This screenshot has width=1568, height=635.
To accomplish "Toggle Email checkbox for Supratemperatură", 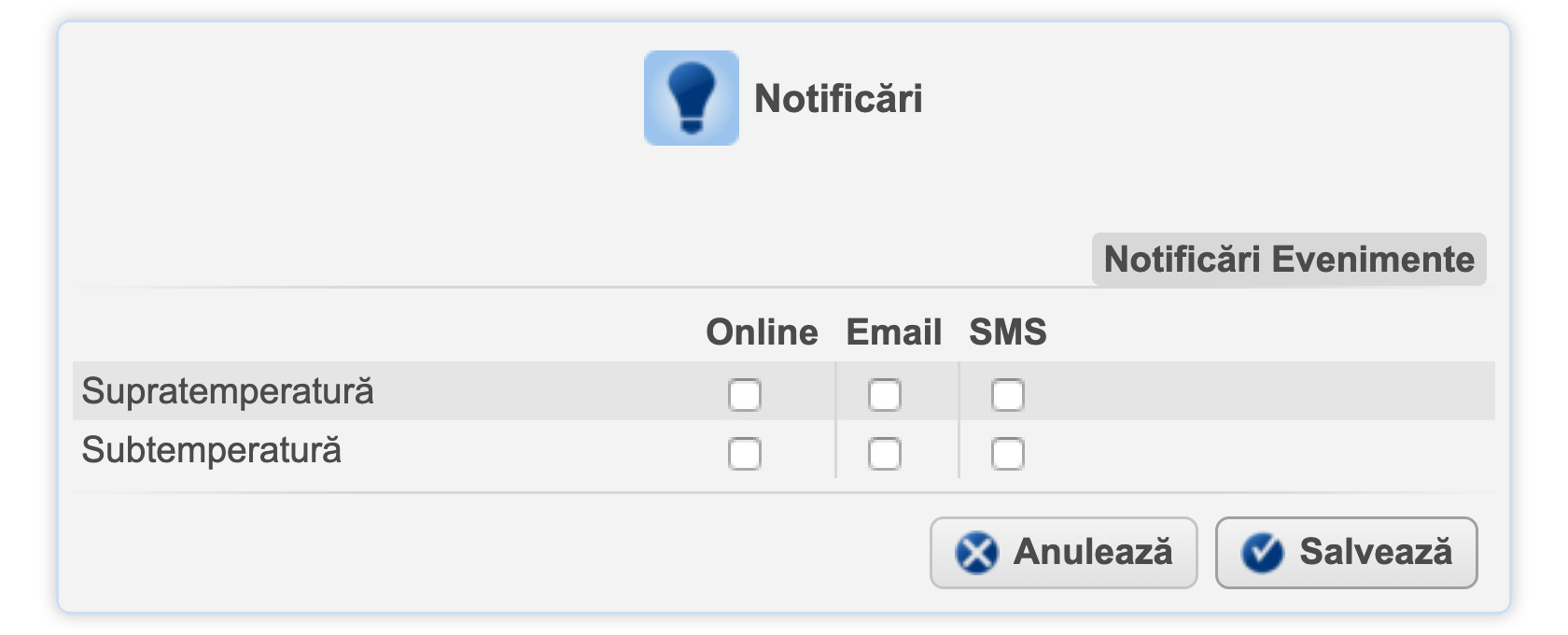I will [x=884, y=395].
